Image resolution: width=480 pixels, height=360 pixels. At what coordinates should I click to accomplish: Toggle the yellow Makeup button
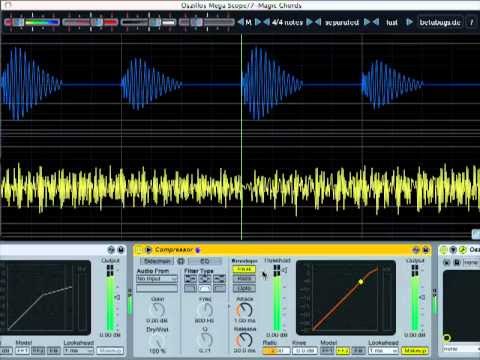click(x=415, y=351)
